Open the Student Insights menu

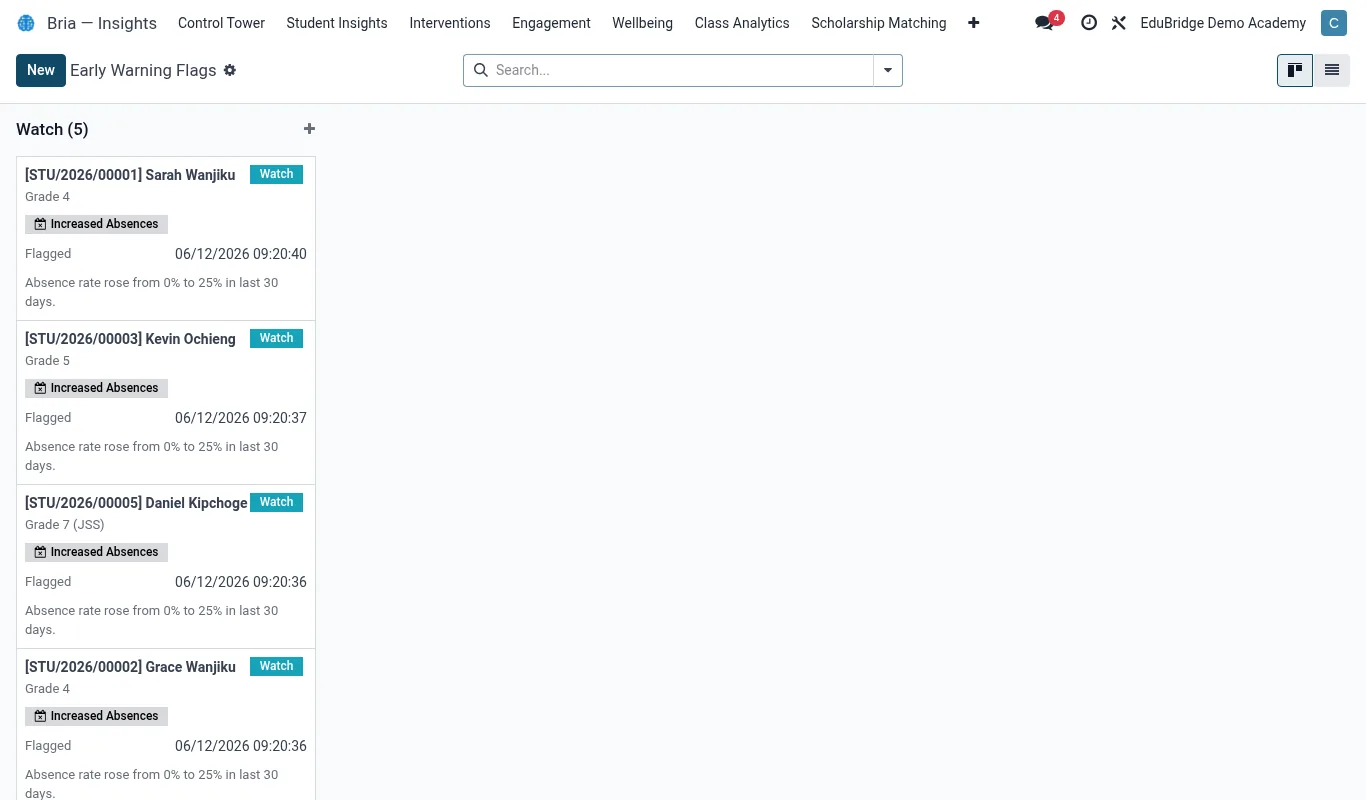(x=337, y=23)
